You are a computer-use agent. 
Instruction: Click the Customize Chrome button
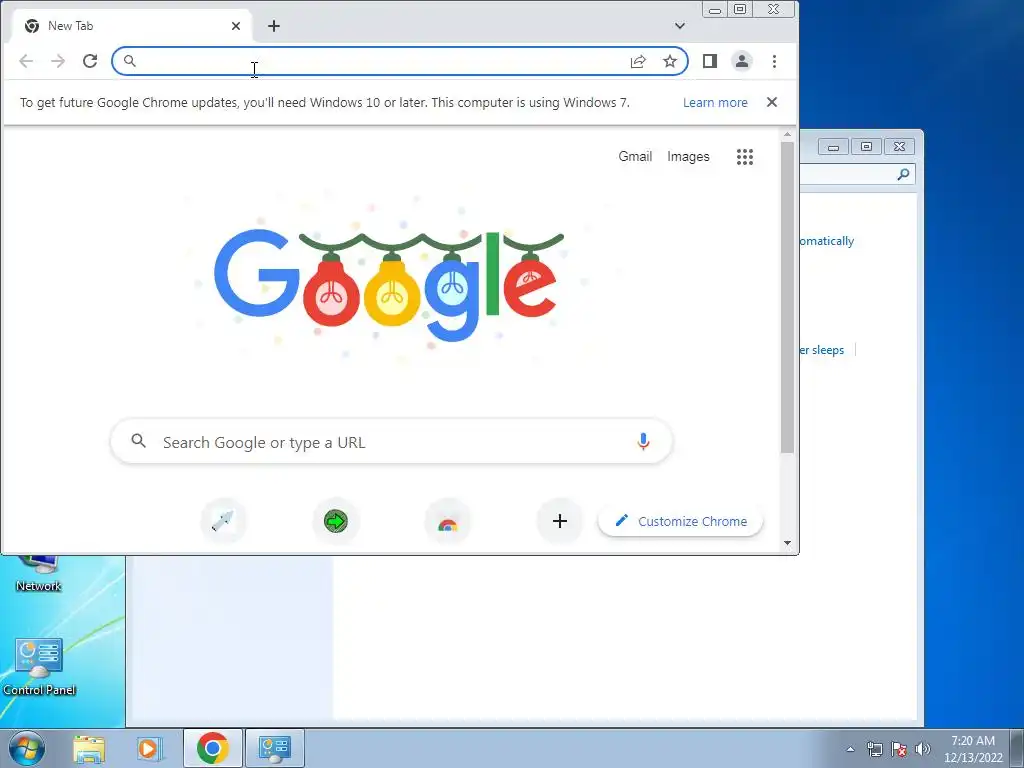click(x=680, y=521)
